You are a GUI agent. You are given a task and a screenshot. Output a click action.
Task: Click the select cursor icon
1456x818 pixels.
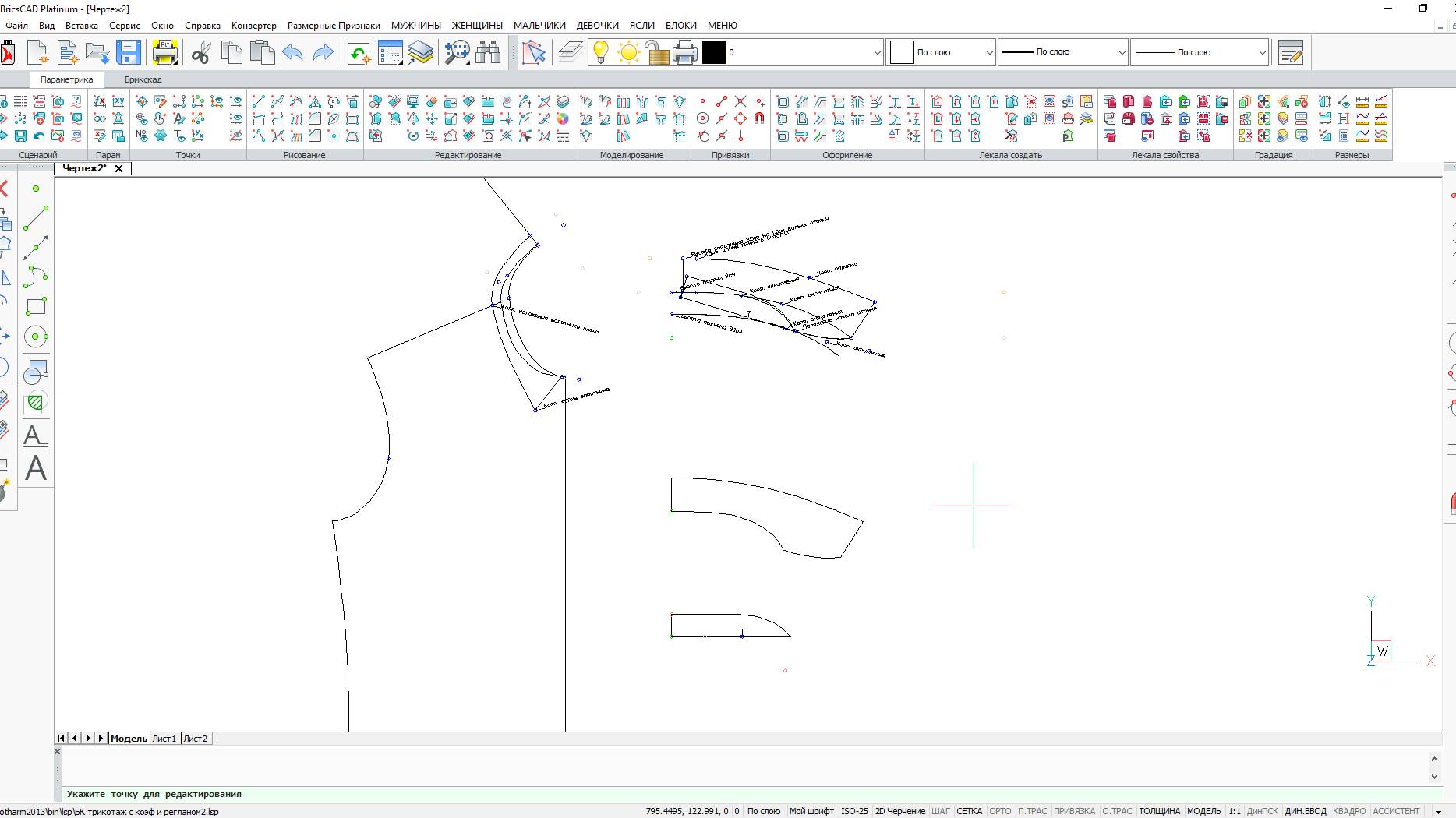[x=534, y=52]
